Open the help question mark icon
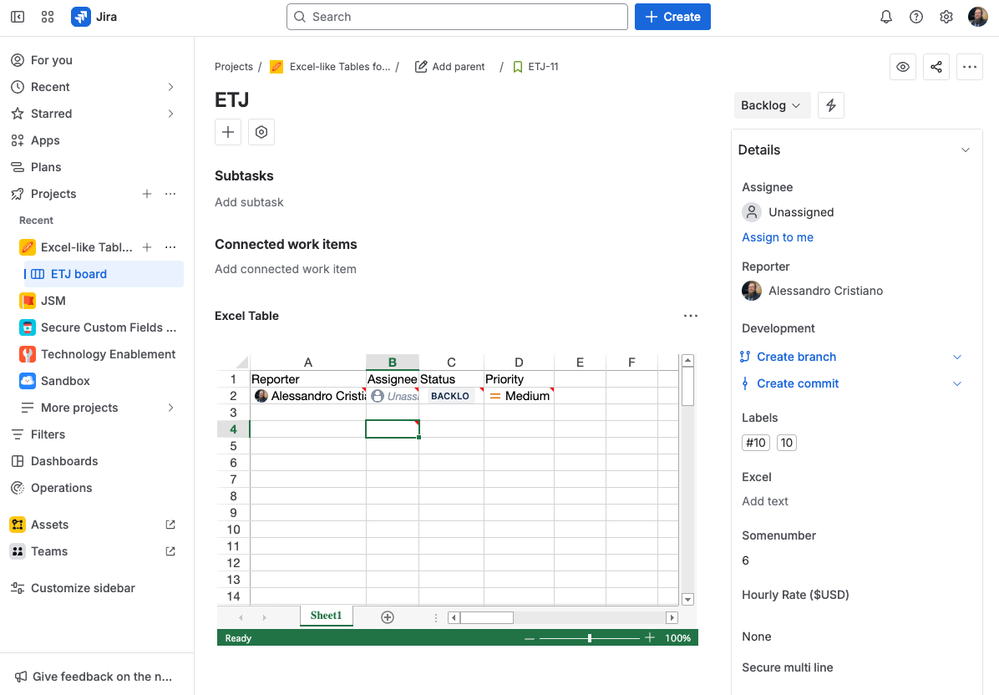 916,17
